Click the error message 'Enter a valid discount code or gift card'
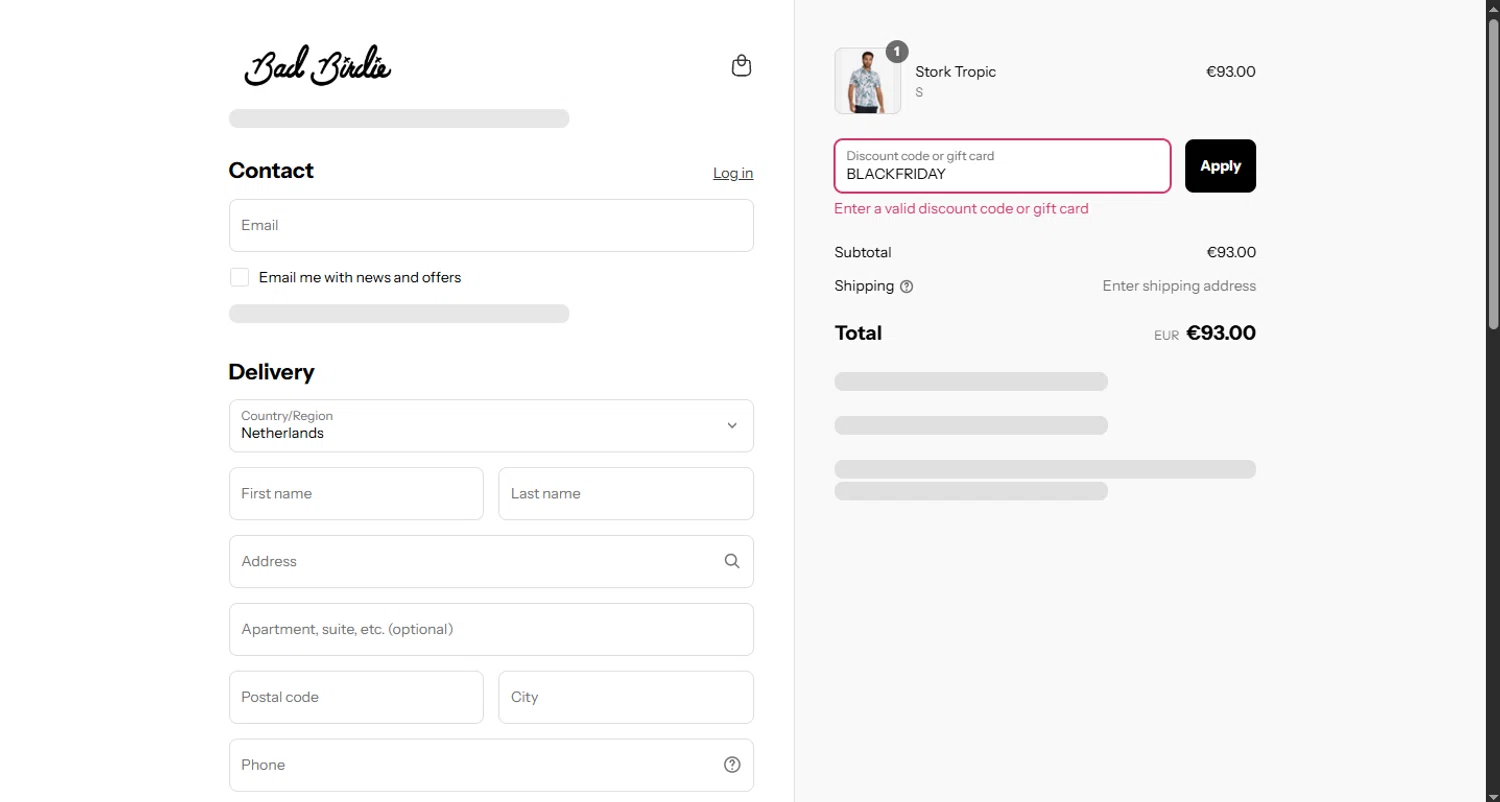Viewport: 1500px width, 802px height. 961,209
